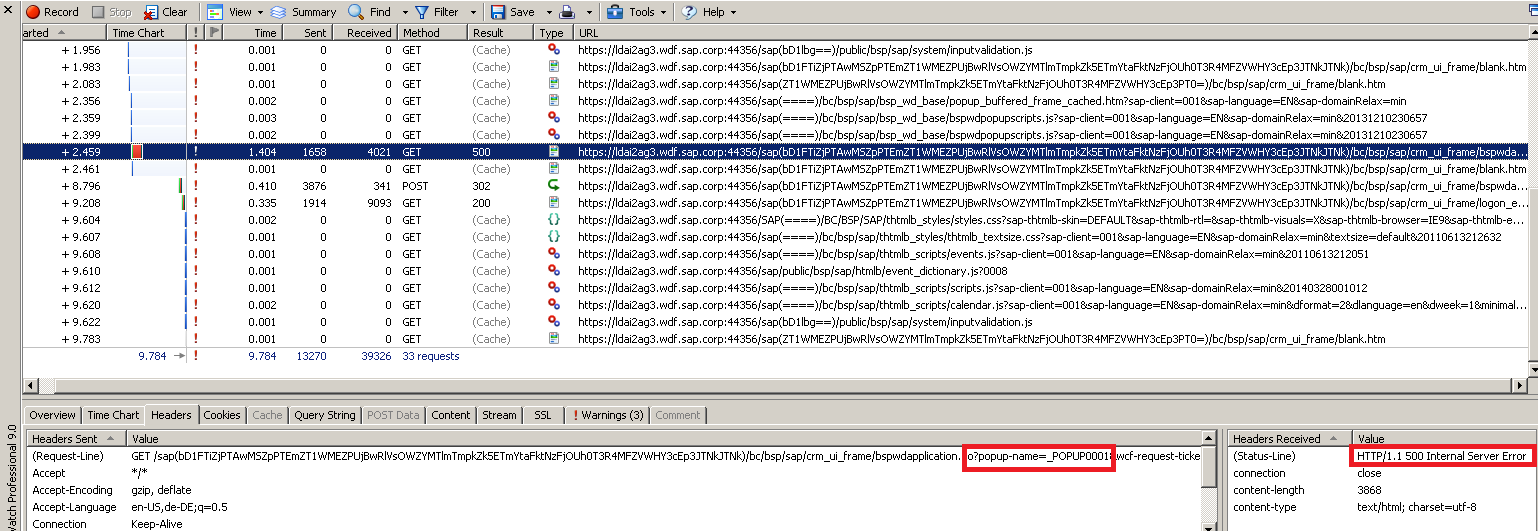Click the '33 requests' summary text

pos(430,356)
